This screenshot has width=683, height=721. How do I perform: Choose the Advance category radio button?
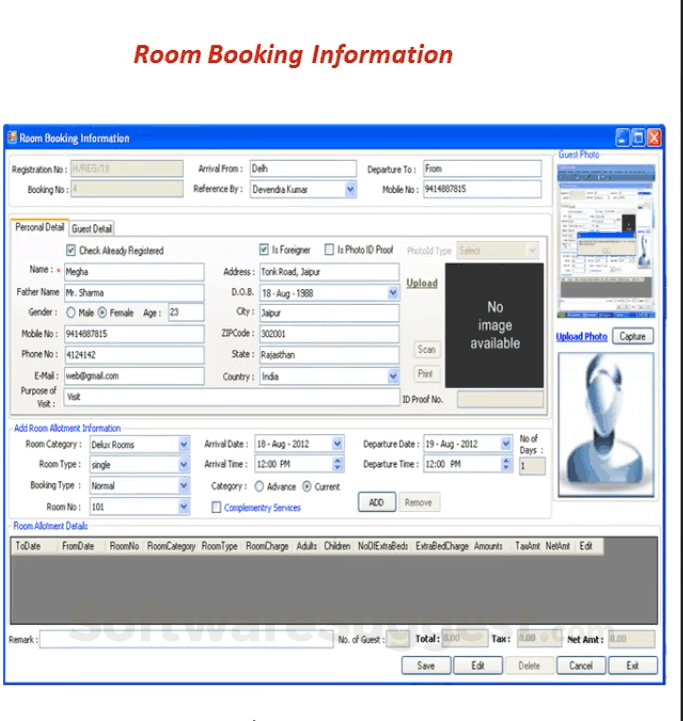(259, 486)
